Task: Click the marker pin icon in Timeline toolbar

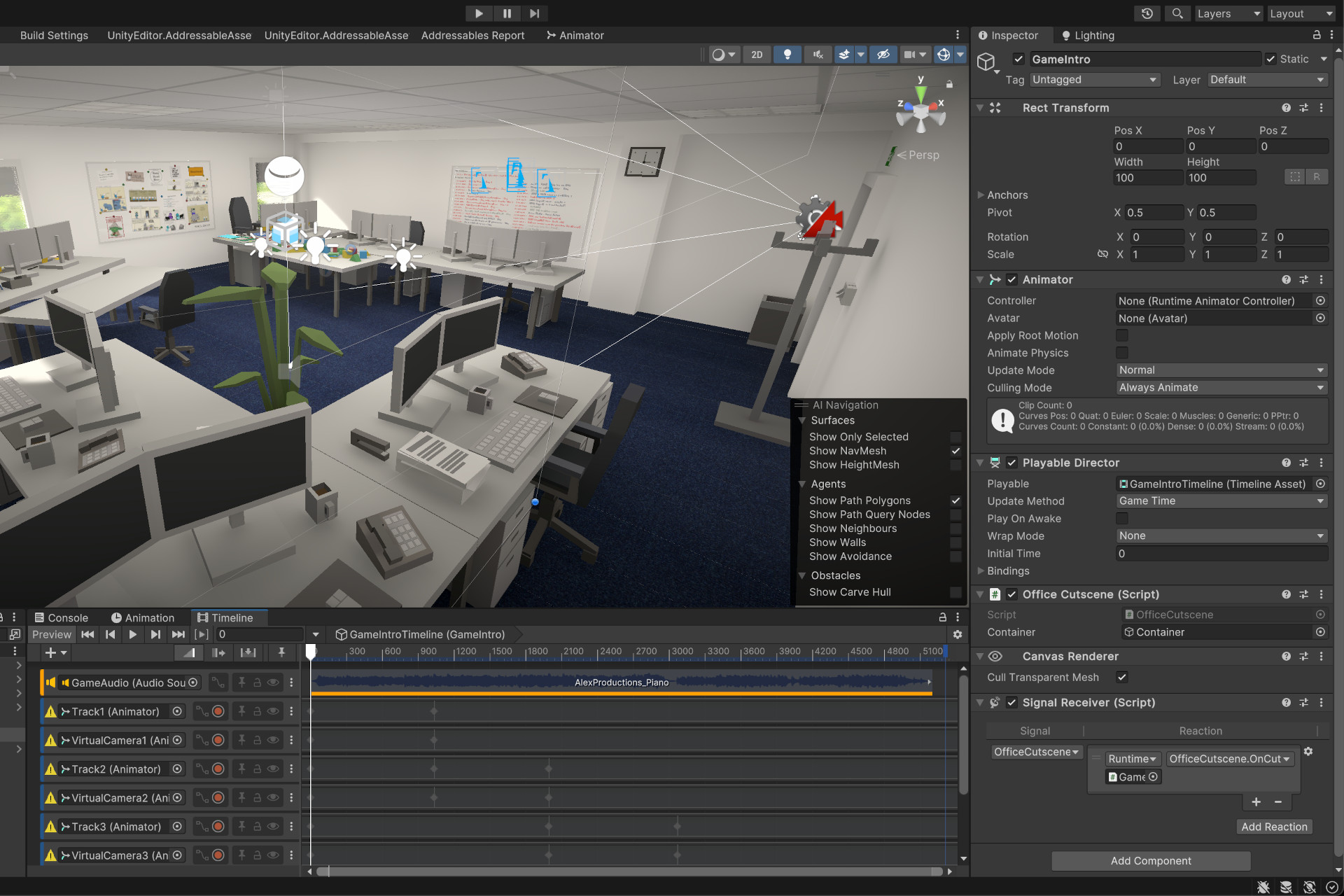Action: [281, 652]
